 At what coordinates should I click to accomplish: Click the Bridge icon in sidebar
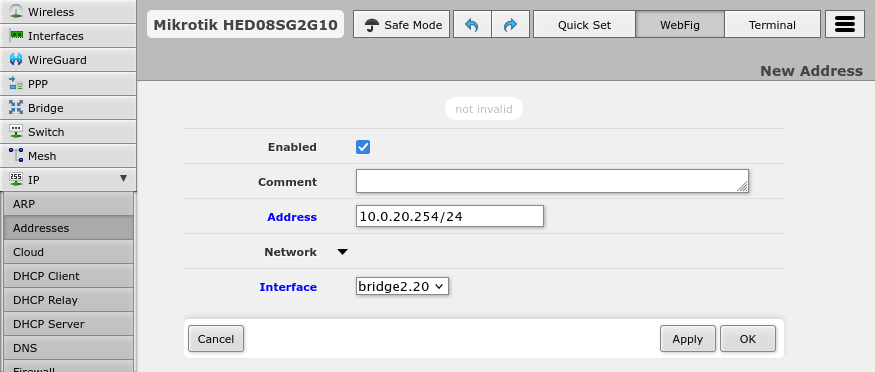16,108
